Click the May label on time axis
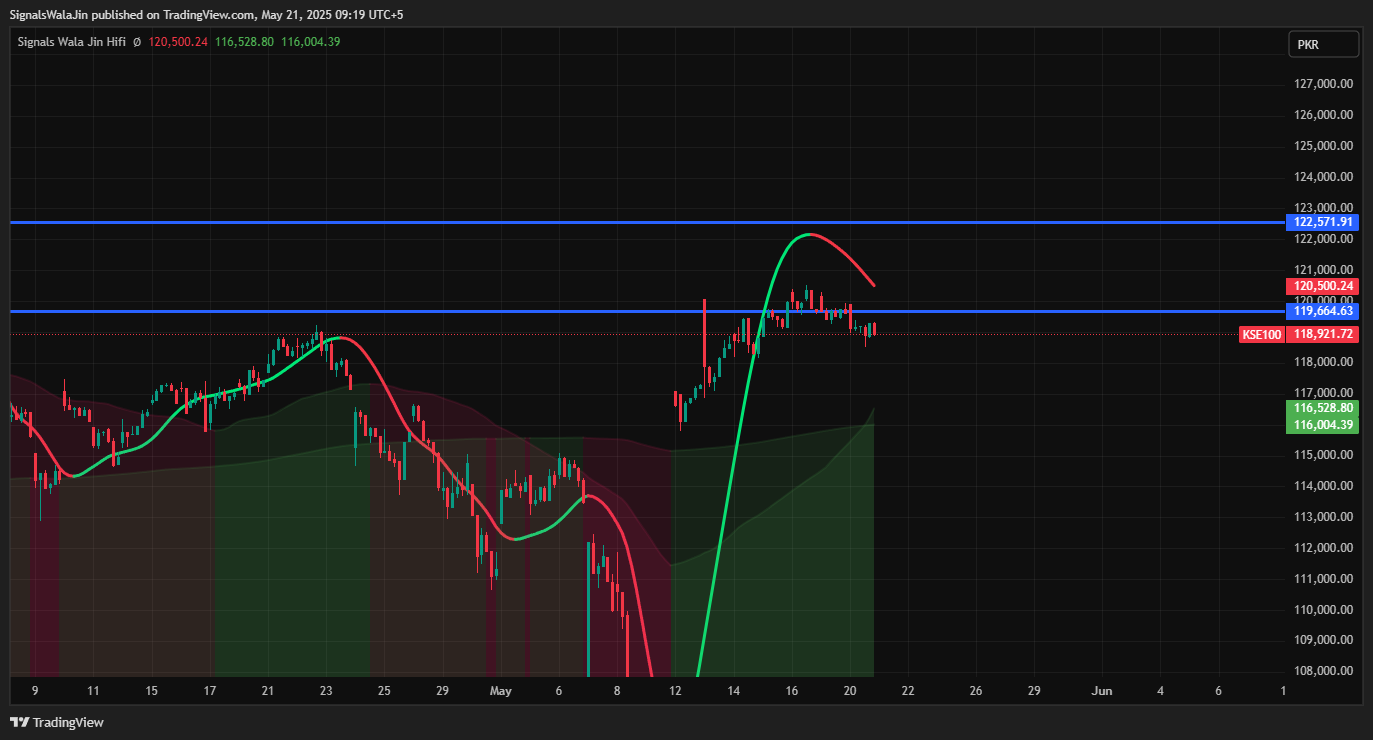Viewport: 1373px width, 740px height. pos(500,691)
